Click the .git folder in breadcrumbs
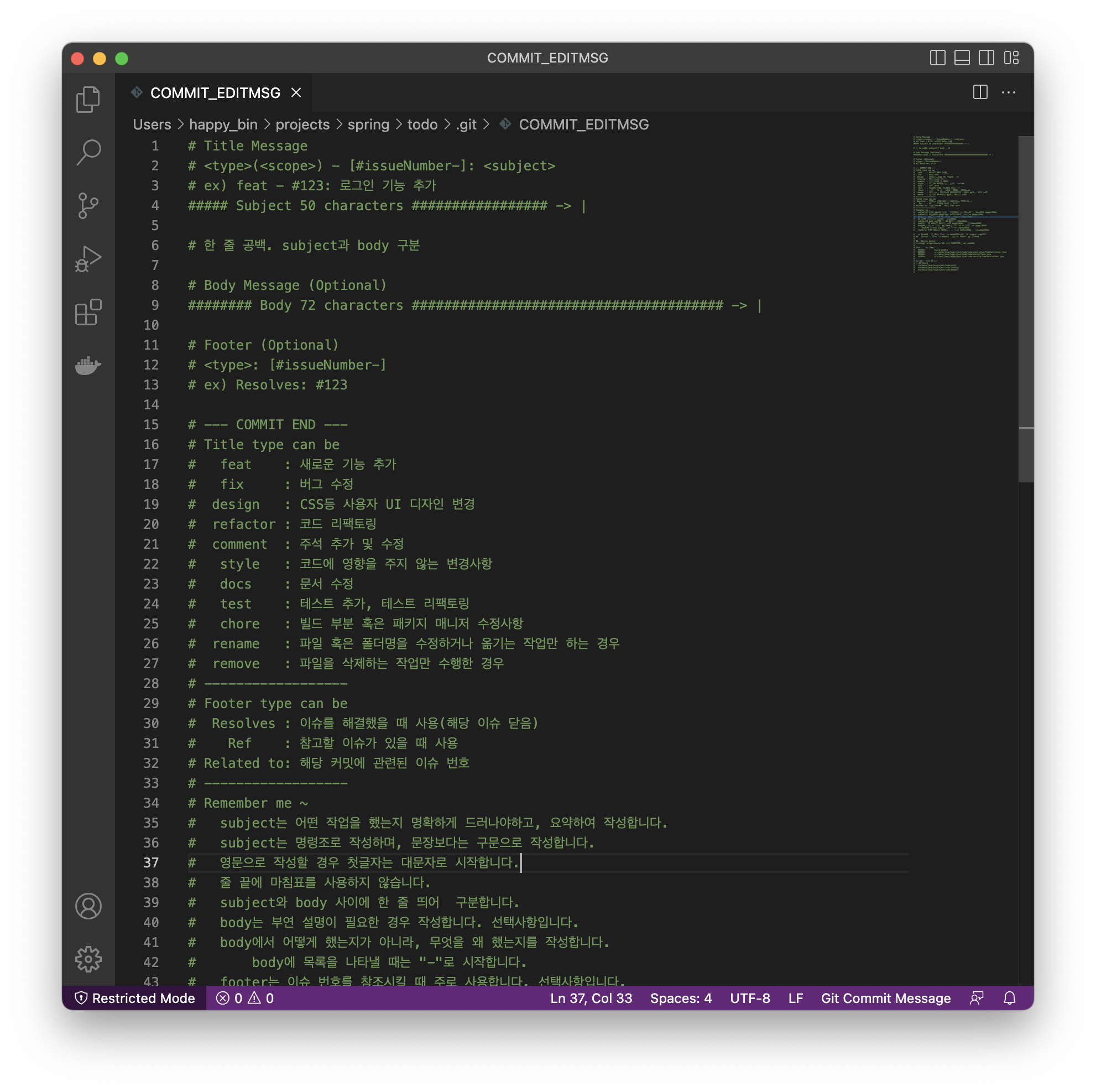Viewport: 1096px width, 1092px height. (466, 124)
